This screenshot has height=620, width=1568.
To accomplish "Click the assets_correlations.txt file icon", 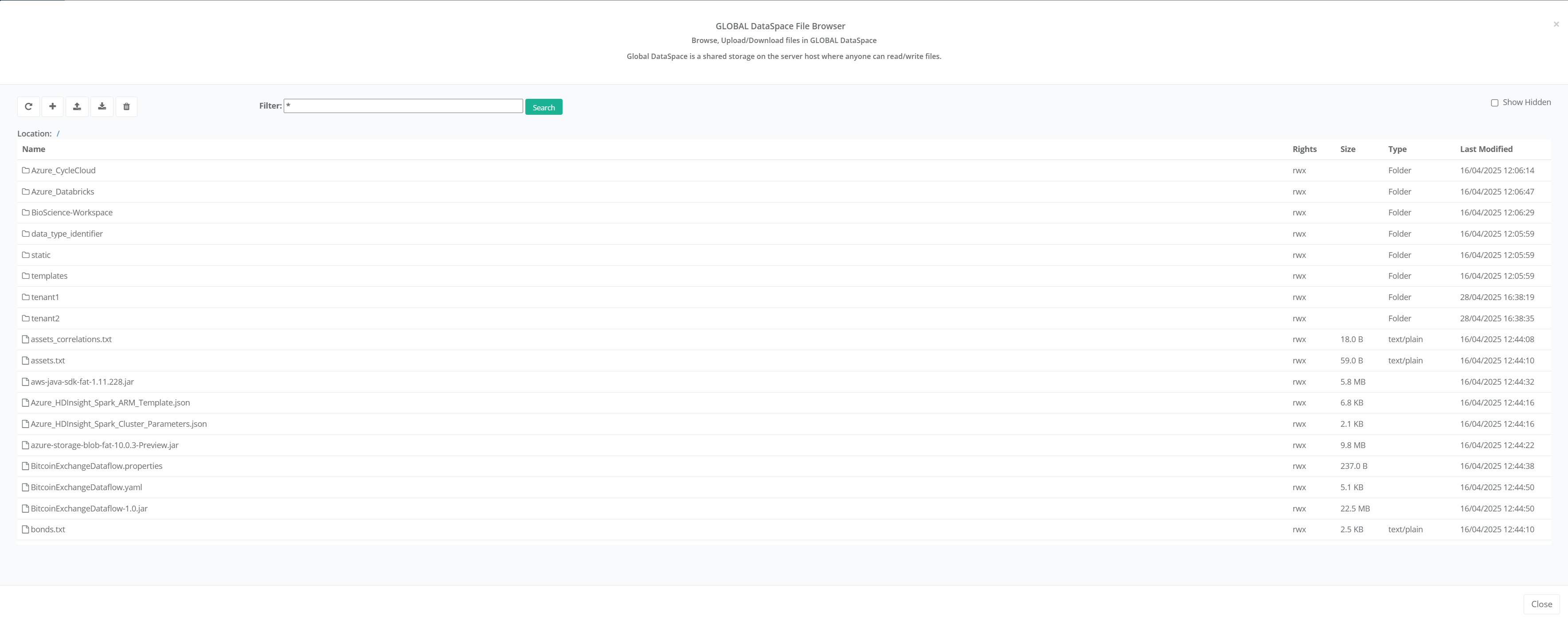I will coord(26,339).
